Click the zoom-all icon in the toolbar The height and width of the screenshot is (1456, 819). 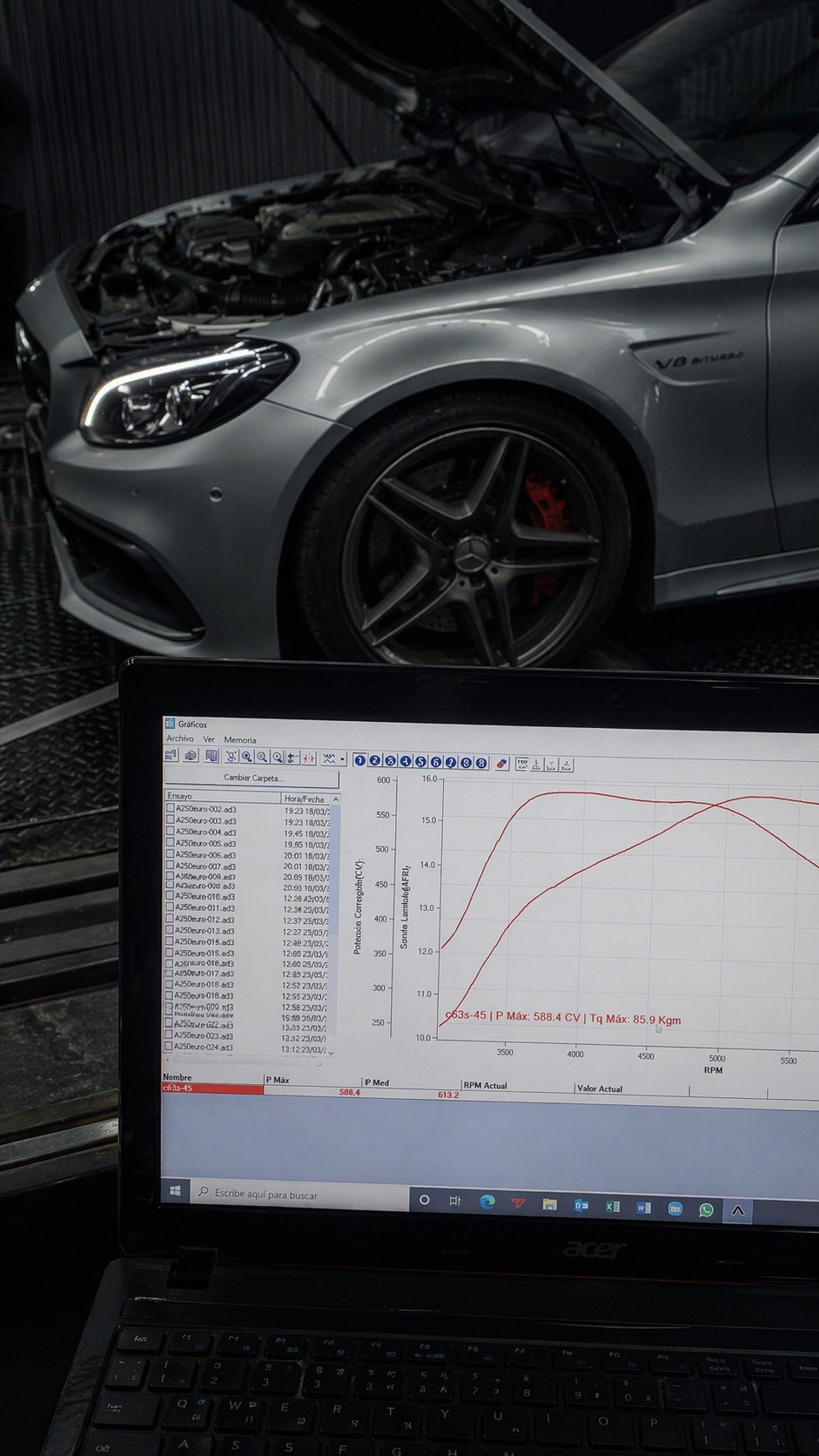pos(232,757)
